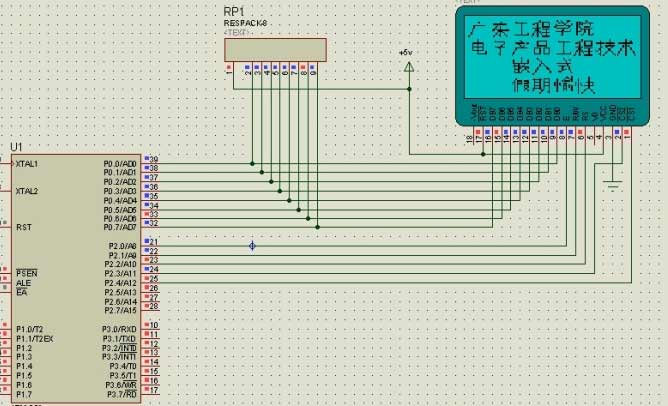Screen dimensions: 668x406
Task: Click the P3.5/T1 pin label
Action: (x=123, y=376)
